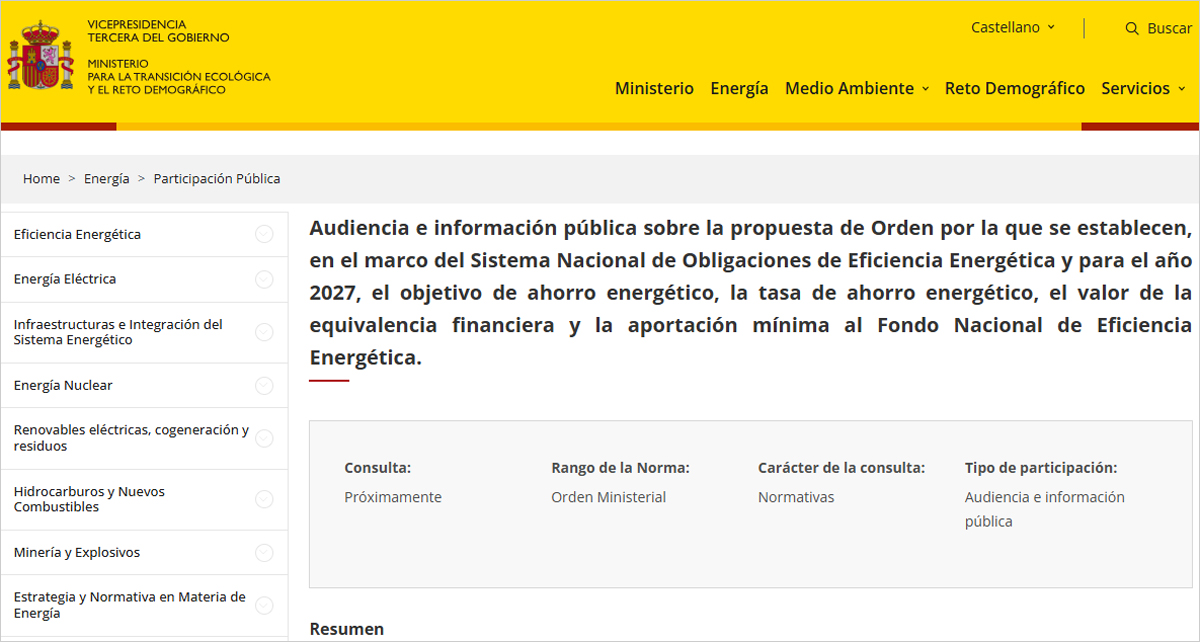Expand the Energía Eléctrica section chevron
Viewport: 1200px width, 642px height.
coord(264,279)
